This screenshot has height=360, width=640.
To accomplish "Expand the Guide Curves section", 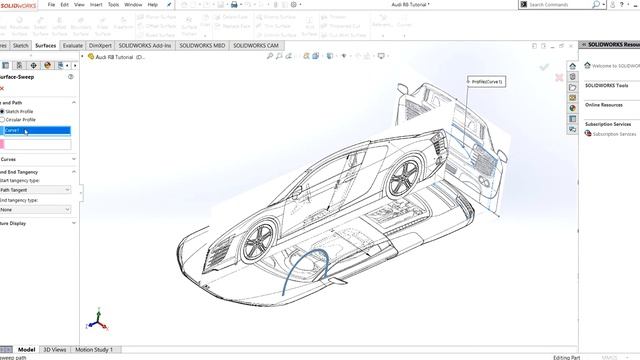I will click(74, 159).
